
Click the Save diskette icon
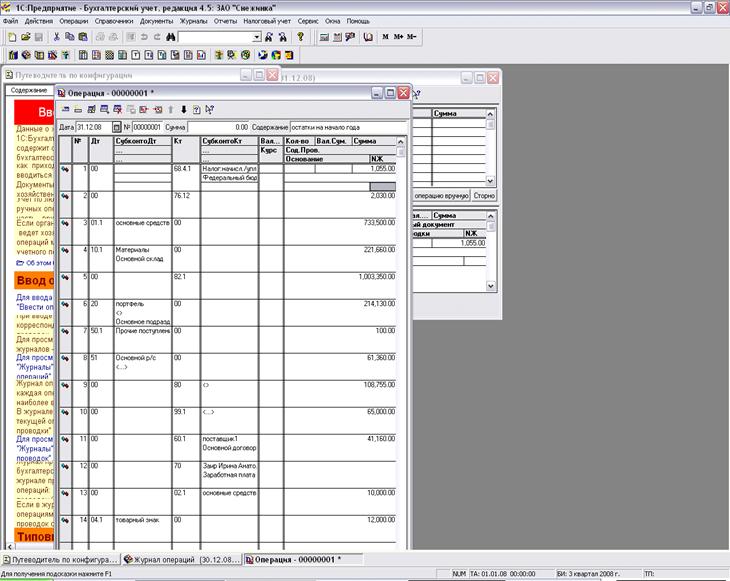coord(38,37)
